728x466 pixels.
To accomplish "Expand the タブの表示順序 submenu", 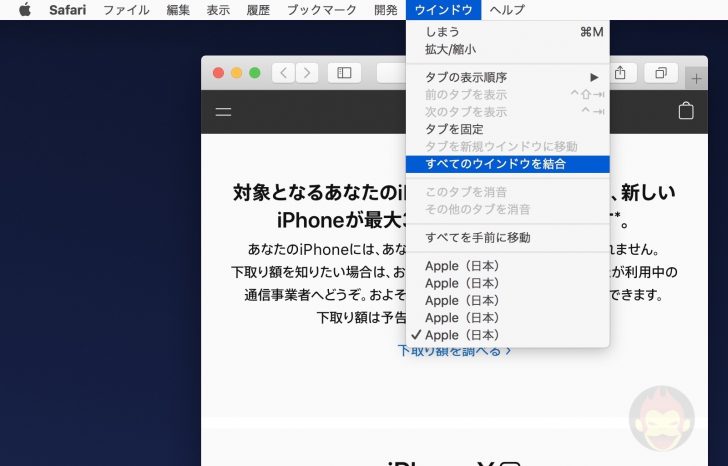I will click(507, 77).
